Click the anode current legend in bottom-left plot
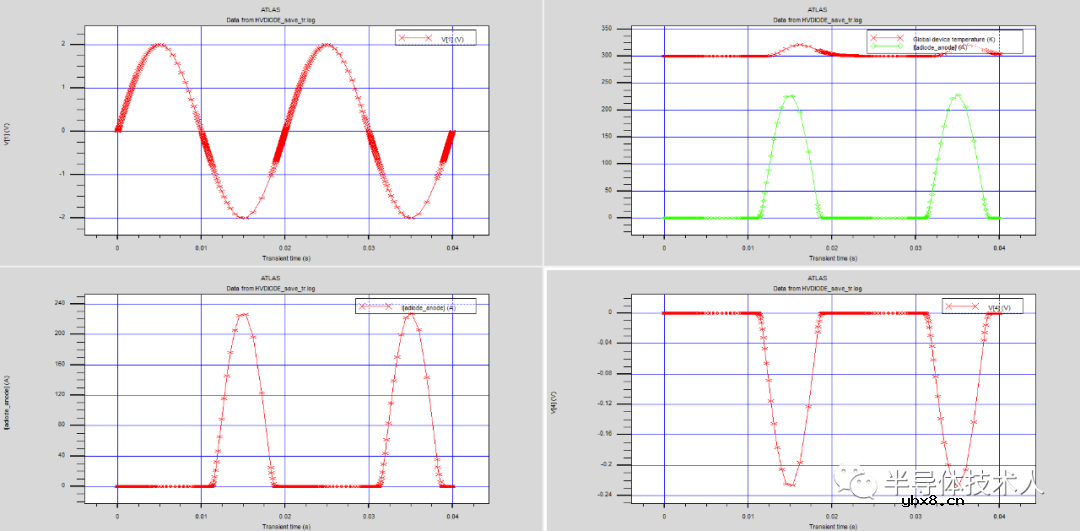The image size is (1080, 531). click(x=415, y=307)
